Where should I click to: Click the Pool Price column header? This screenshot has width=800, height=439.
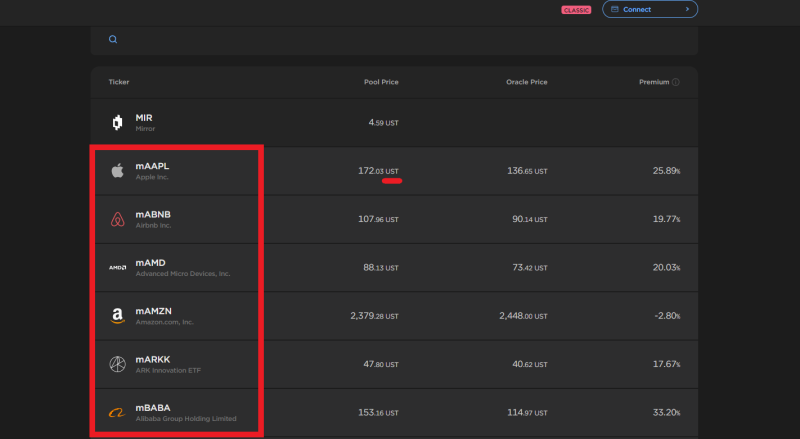tap(381, 82)
